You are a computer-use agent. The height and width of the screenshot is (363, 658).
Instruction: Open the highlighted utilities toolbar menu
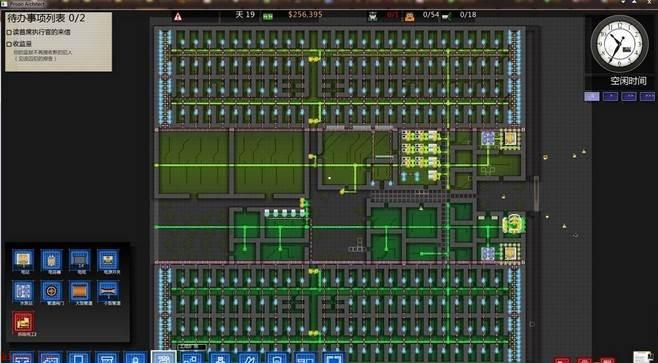(164, 358)
